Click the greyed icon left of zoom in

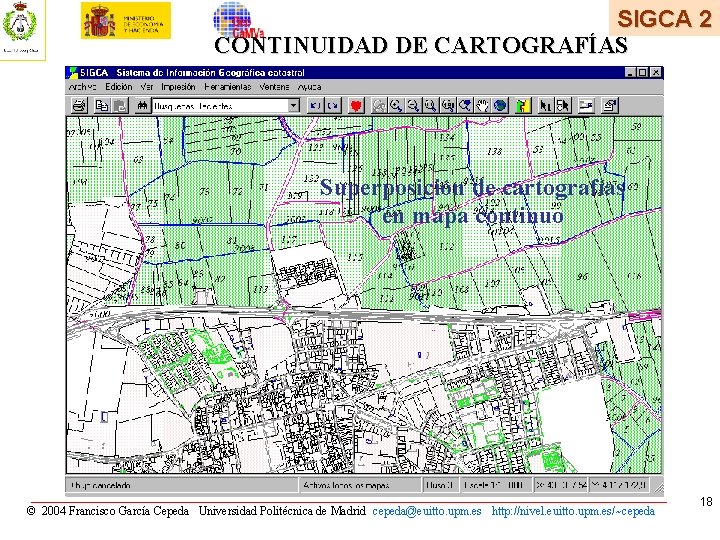[x=378, y=106]
